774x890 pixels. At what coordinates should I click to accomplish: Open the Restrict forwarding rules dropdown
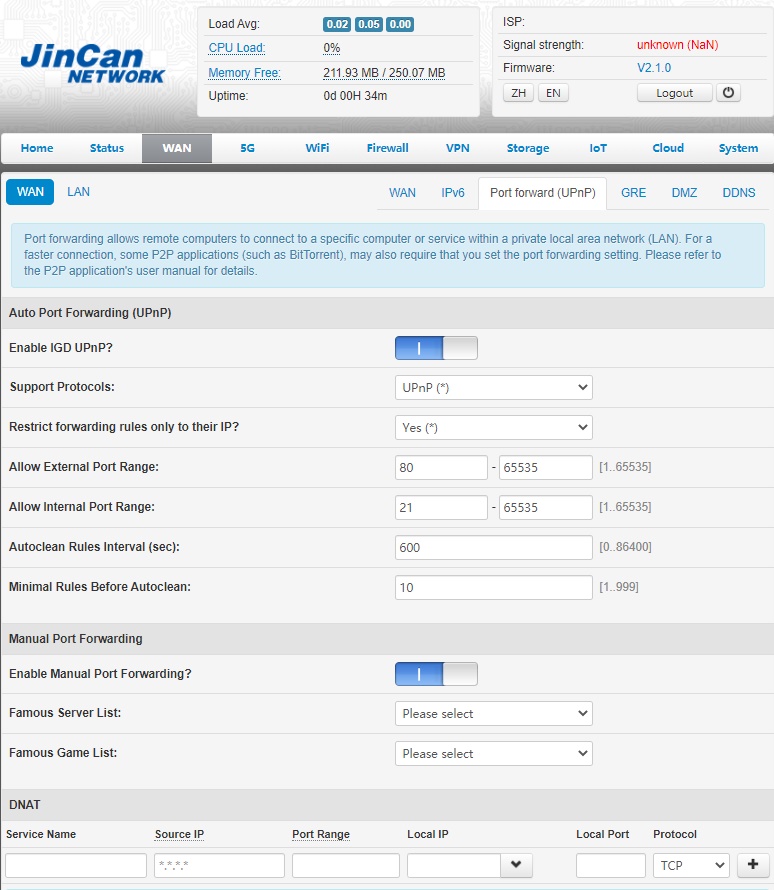pos(493,428)
